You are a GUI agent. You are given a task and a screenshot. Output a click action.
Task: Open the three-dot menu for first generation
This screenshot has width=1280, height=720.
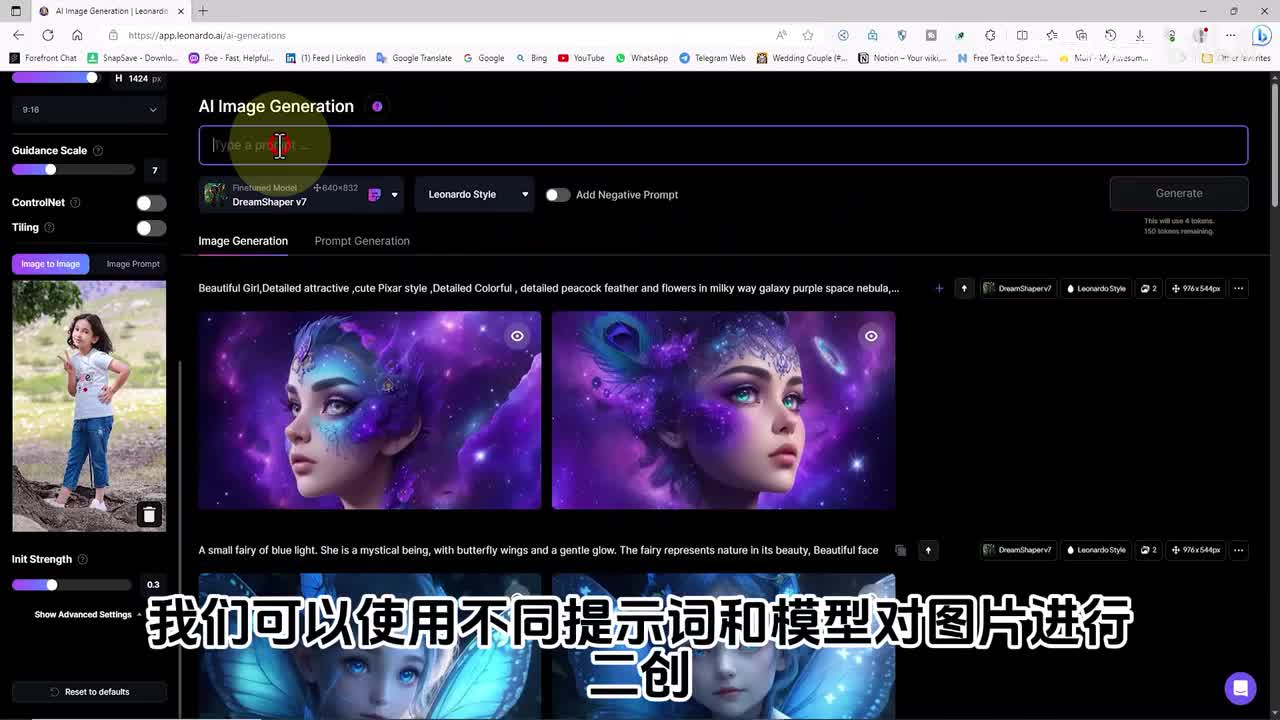[x=1238, y=289]
